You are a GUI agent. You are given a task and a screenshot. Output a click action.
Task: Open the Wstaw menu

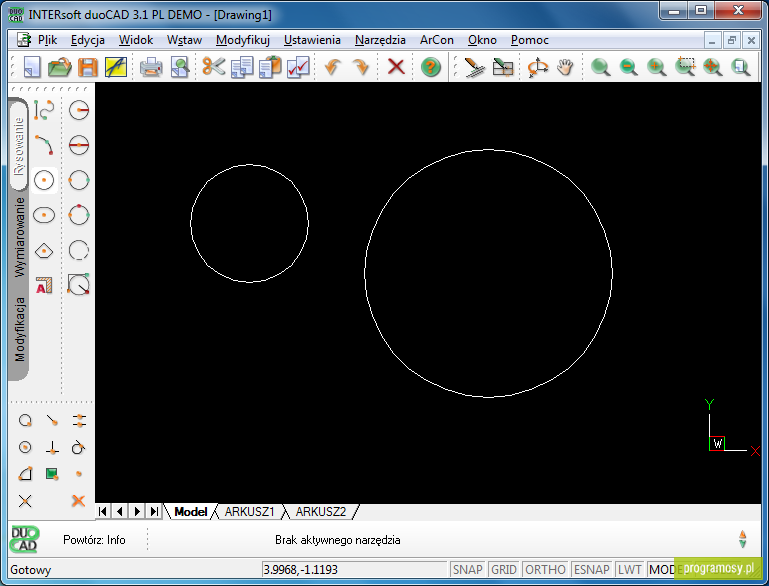click(x=184, y=40)
